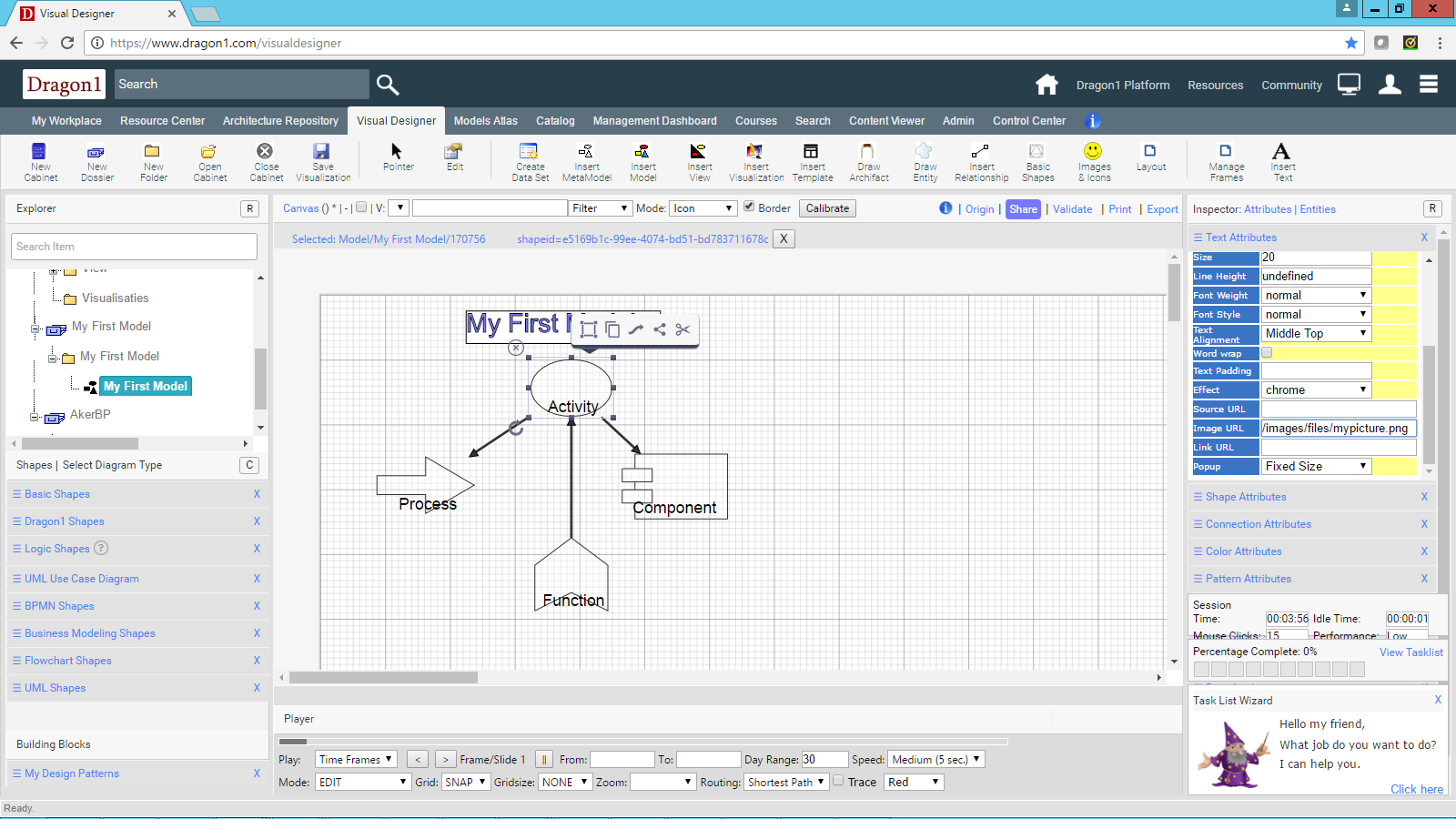
Task: Open the Management Dashboard tab
Action: (654, 121)
